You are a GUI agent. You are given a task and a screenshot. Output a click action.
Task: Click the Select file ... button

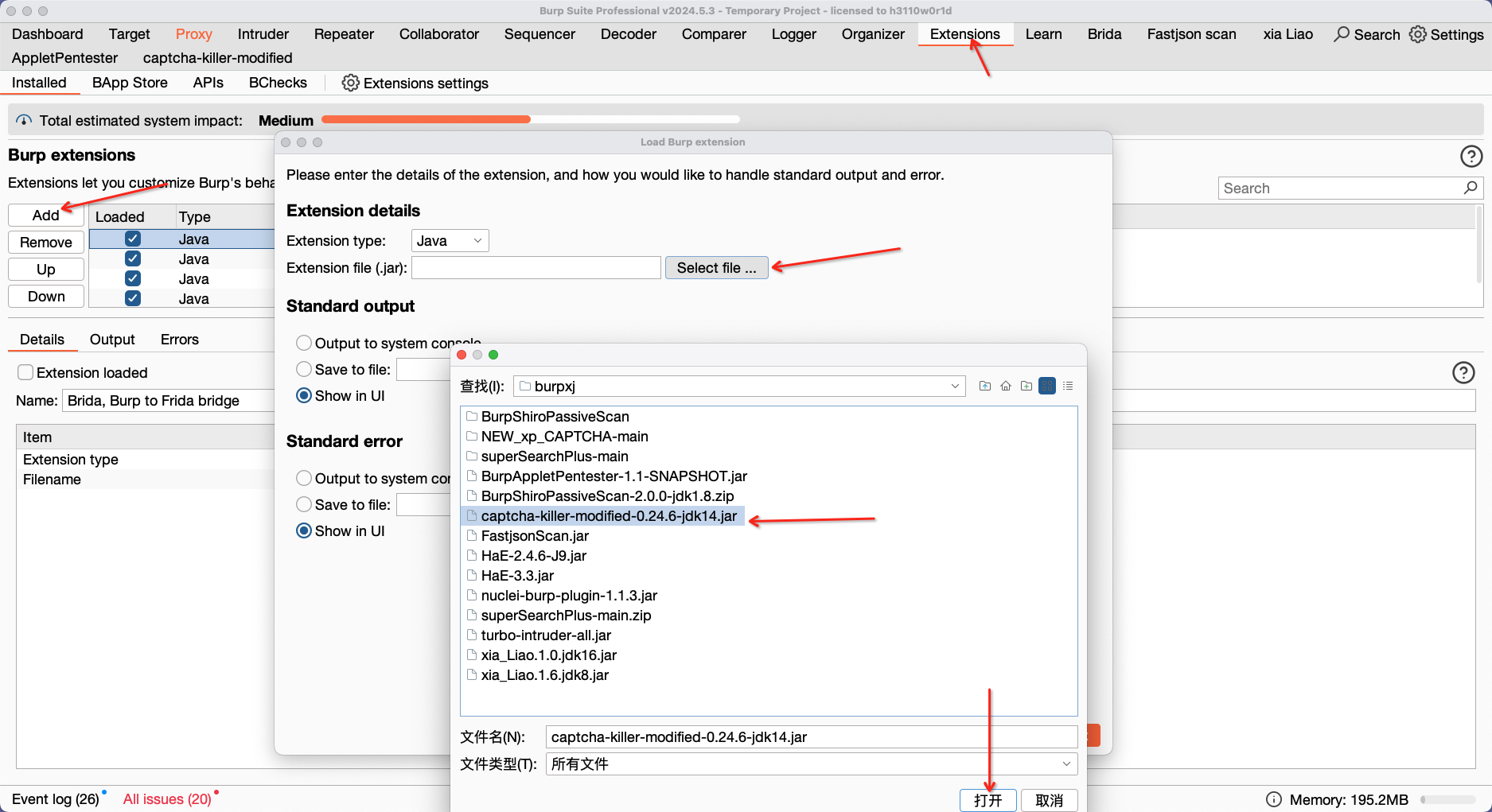[716, 268]
